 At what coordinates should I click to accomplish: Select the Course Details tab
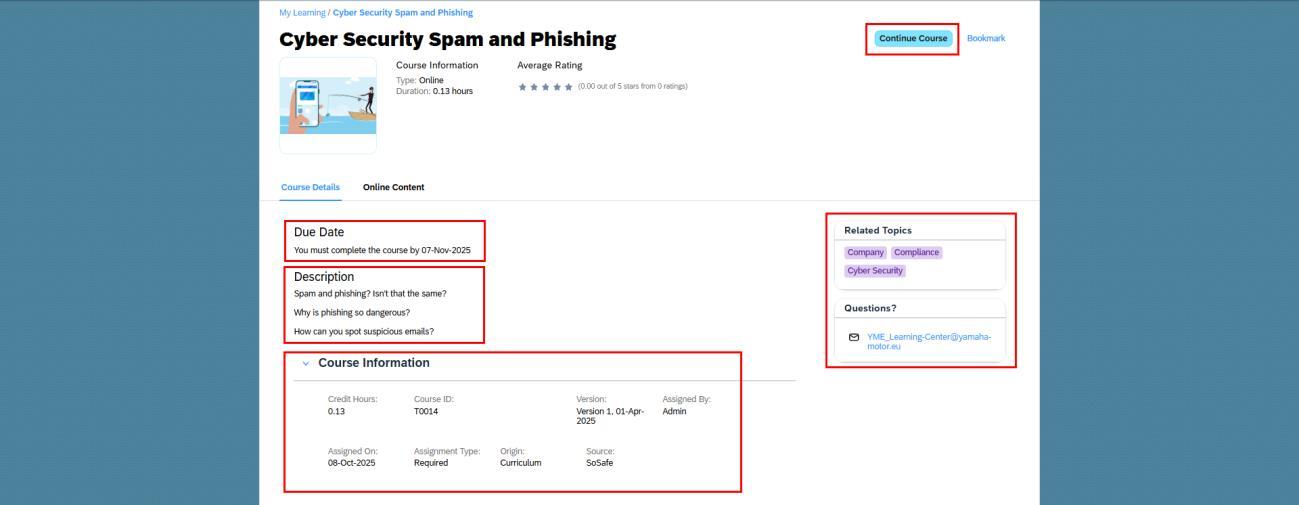(310, 187)
